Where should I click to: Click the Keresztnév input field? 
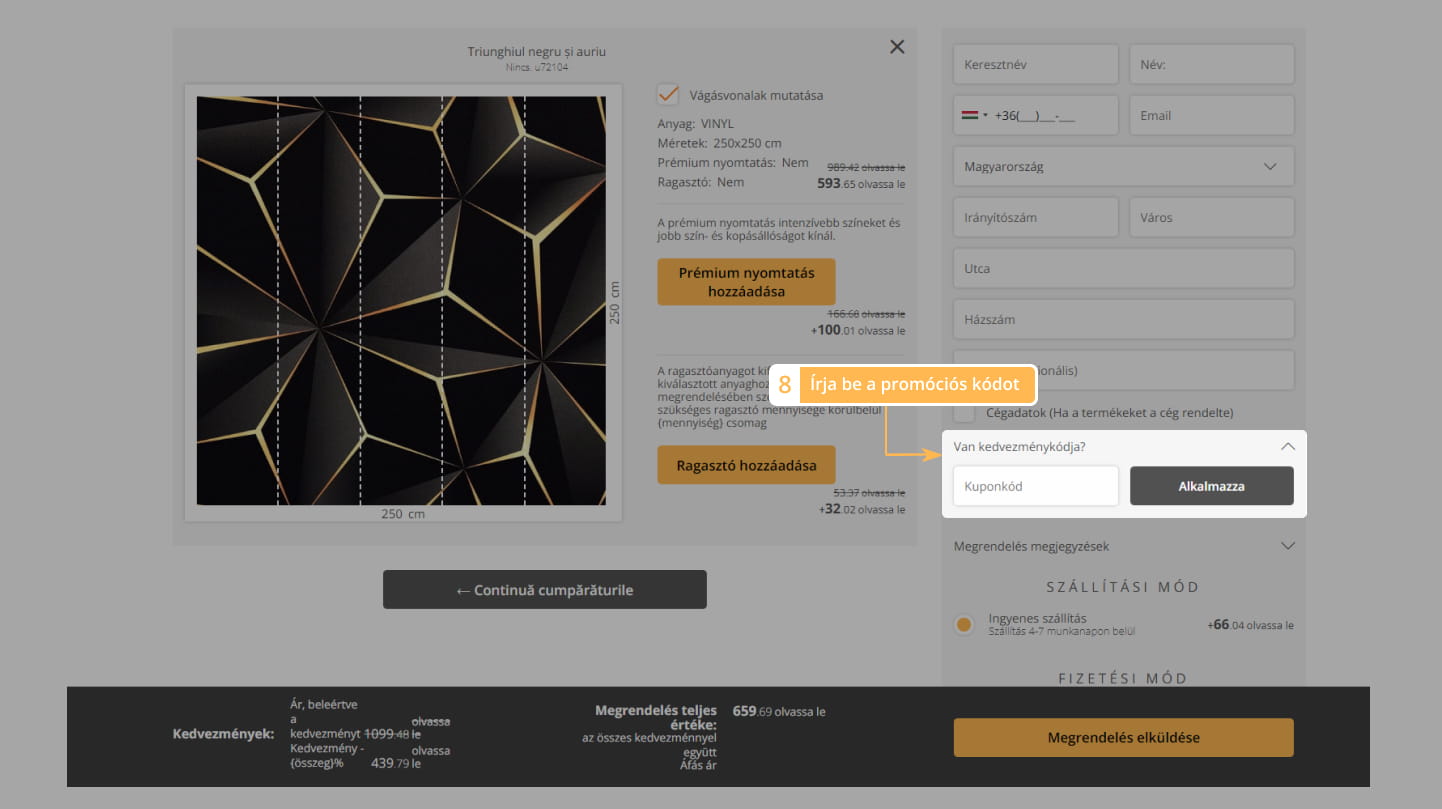coord(1035,65)
